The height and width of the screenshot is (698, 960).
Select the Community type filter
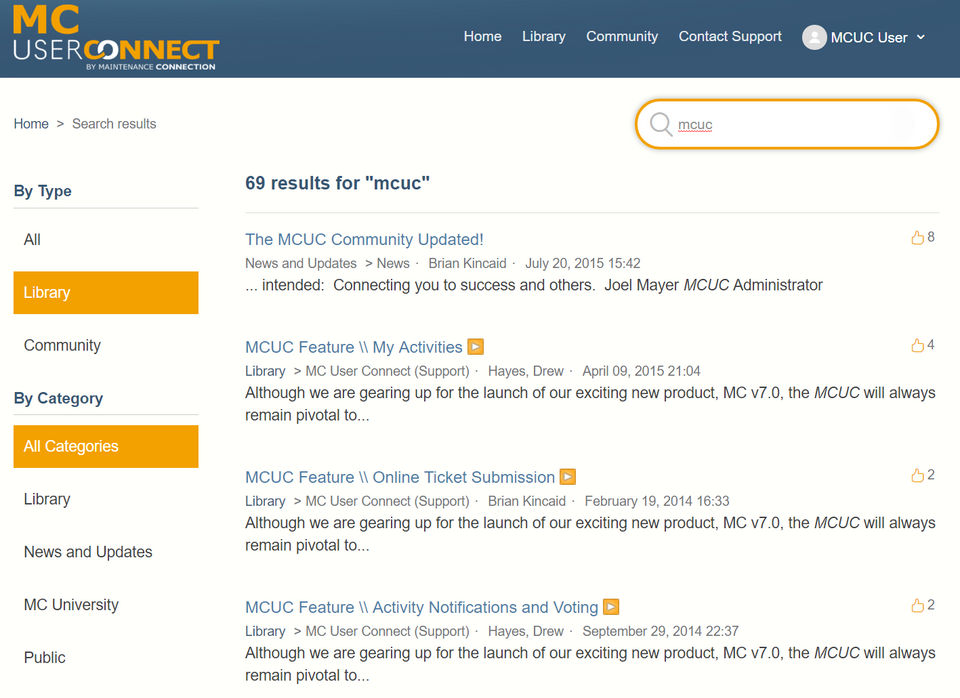tap(106, 345)
